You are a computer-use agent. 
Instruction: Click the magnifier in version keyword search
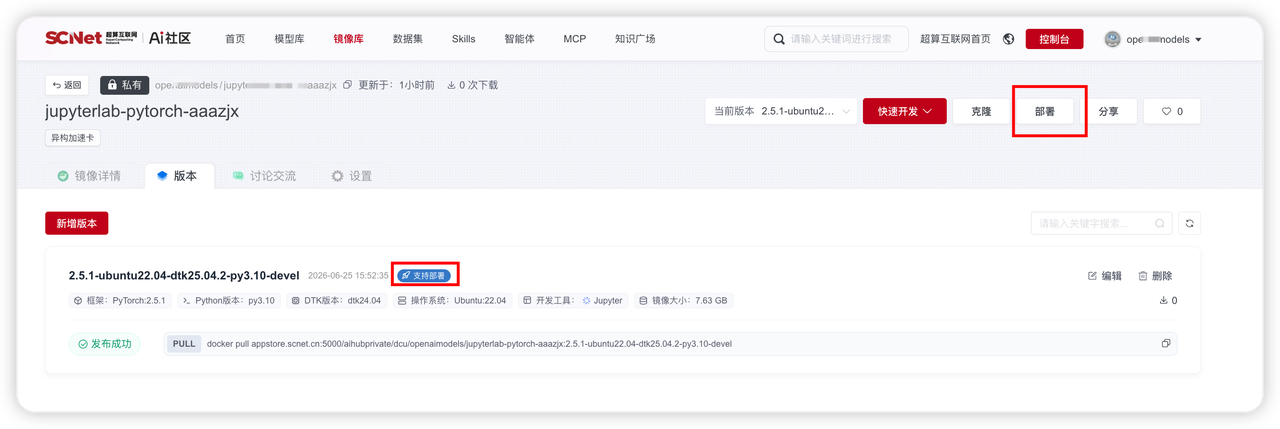click(1160, 223)
